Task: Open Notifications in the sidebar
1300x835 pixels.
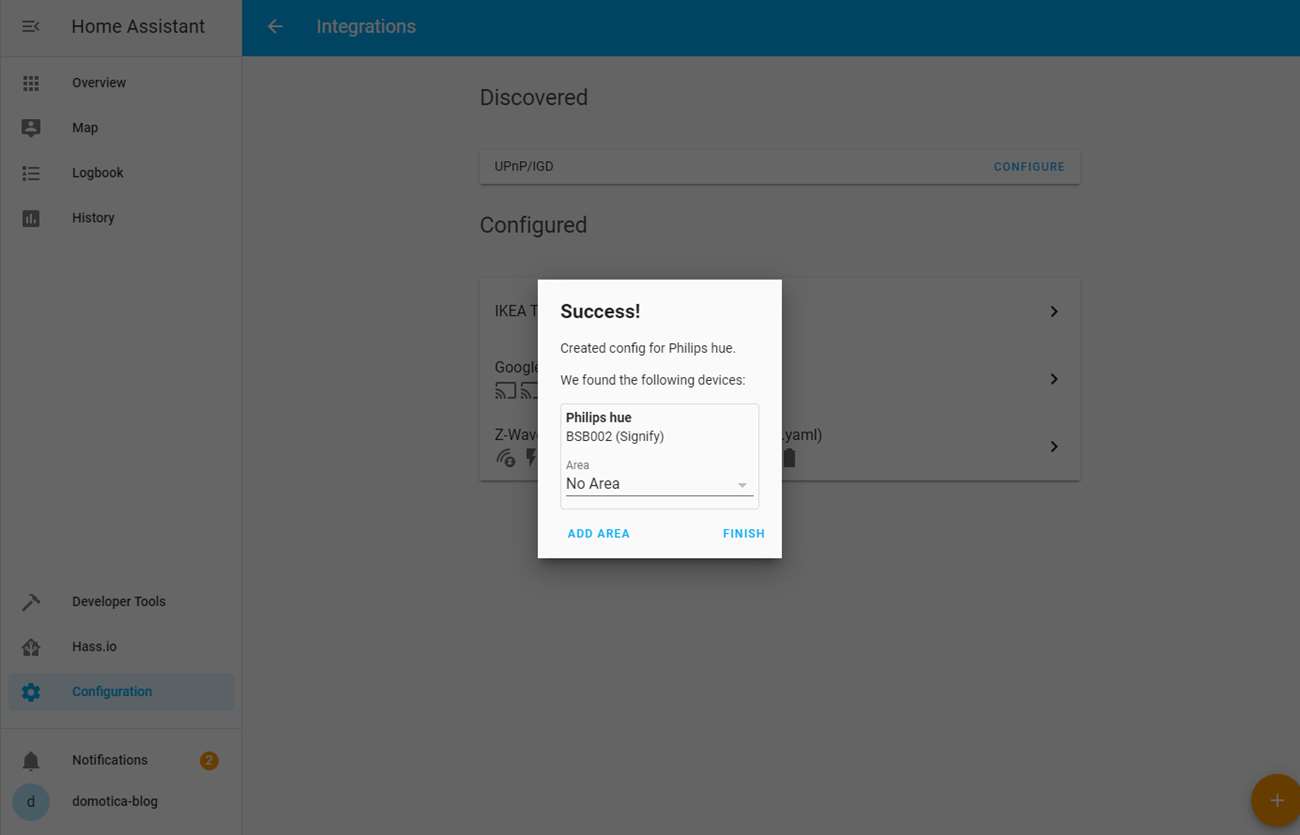Action: (x=121, y=761)
